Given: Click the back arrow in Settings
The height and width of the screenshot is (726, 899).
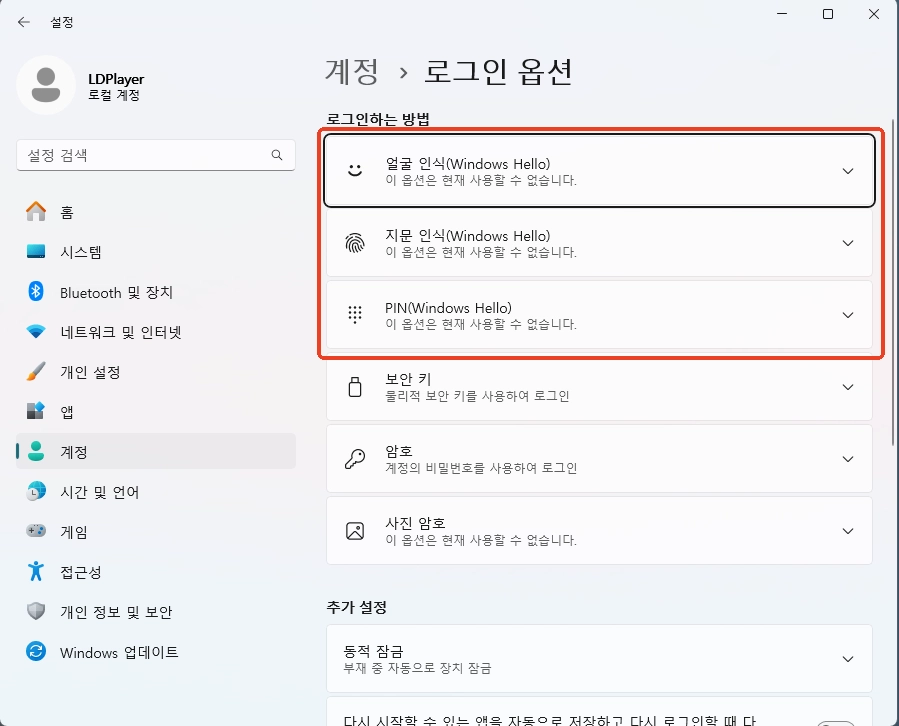Looking at the screenshot, I should pyautogui.click(x=24, y=22).
